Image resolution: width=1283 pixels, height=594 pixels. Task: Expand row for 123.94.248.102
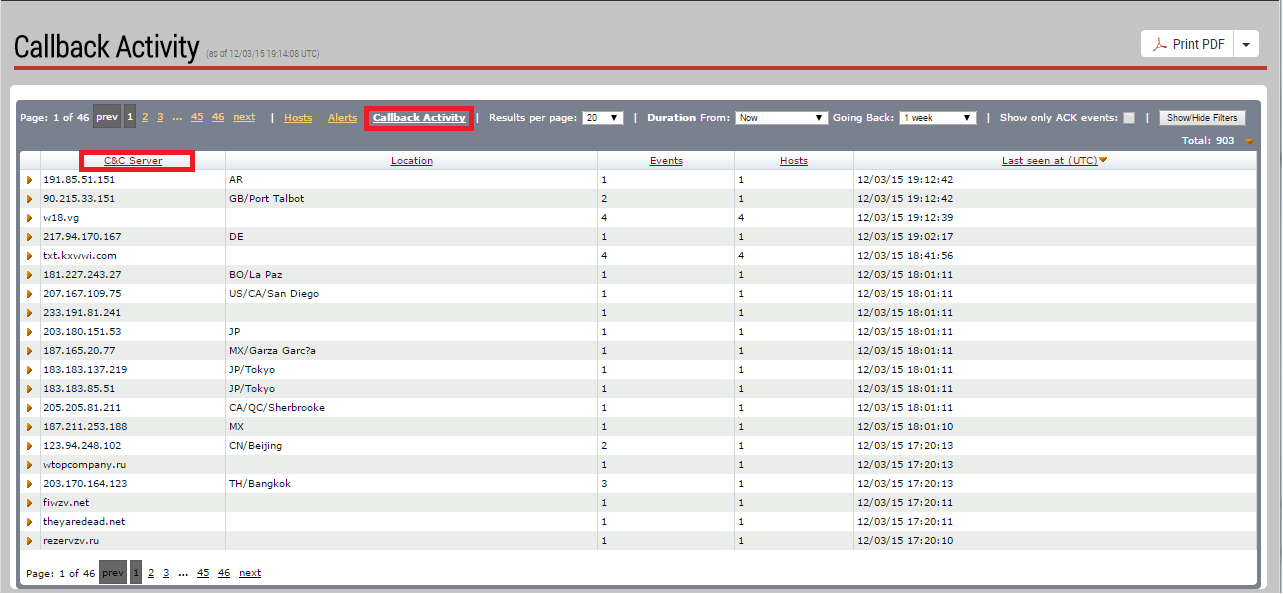[x=30, y=446]
